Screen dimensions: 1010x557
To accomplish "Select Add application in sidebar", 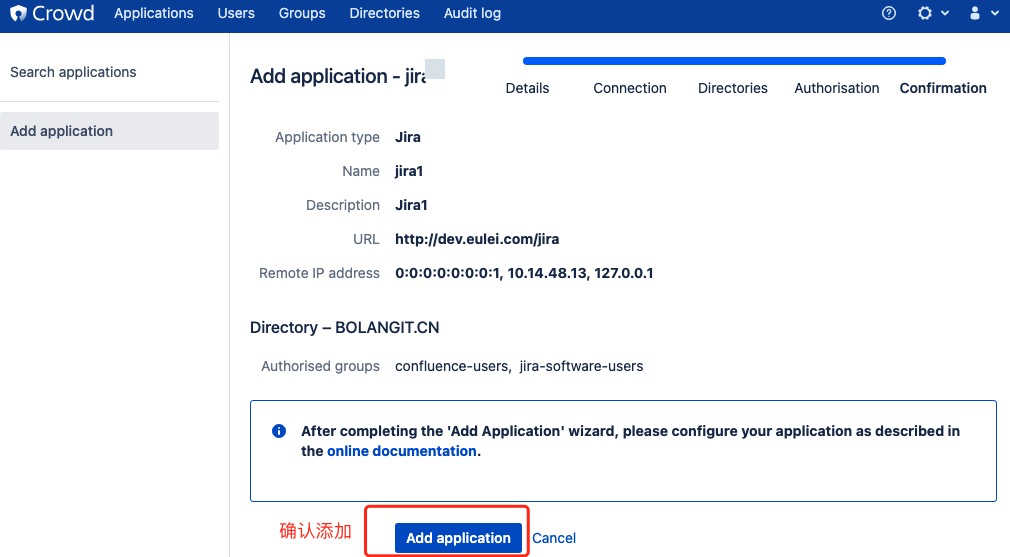I will 110,131.
